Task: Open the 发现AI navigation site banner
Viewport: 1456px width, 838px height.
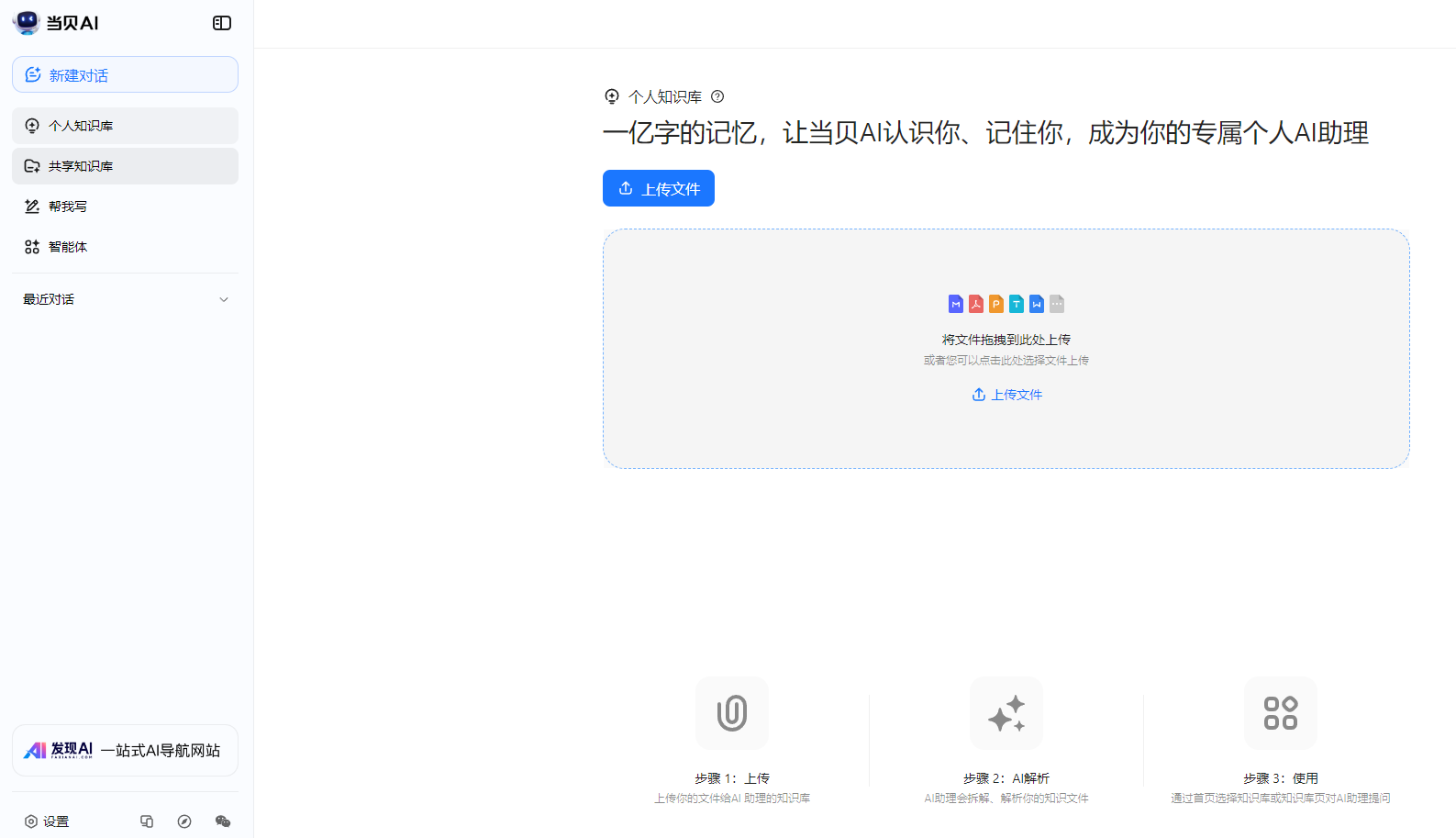Action: click(x=125, y=750)
